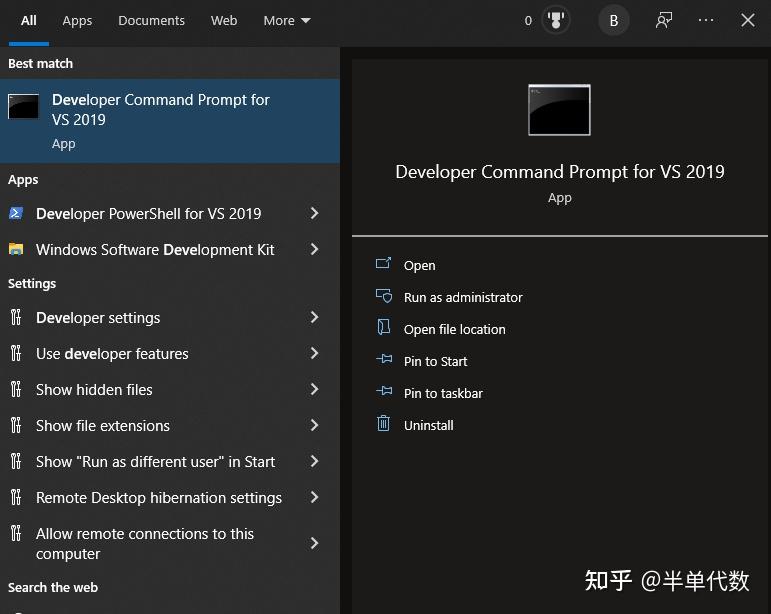Open the three-dot options menu
Screen dimensions: 771x614
coord(706,20)
